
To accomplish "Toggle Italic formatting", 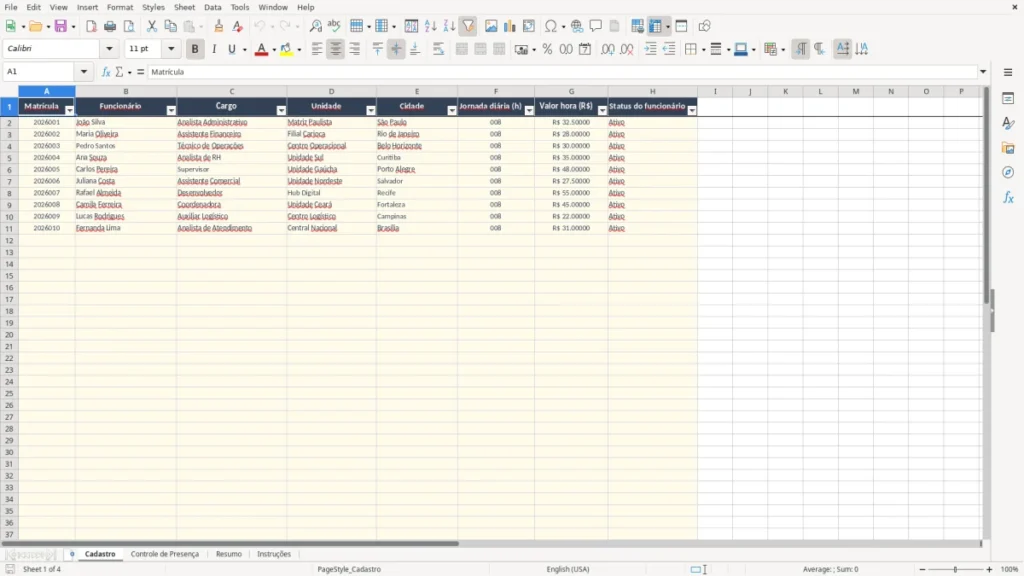I will tap(214, 49).
